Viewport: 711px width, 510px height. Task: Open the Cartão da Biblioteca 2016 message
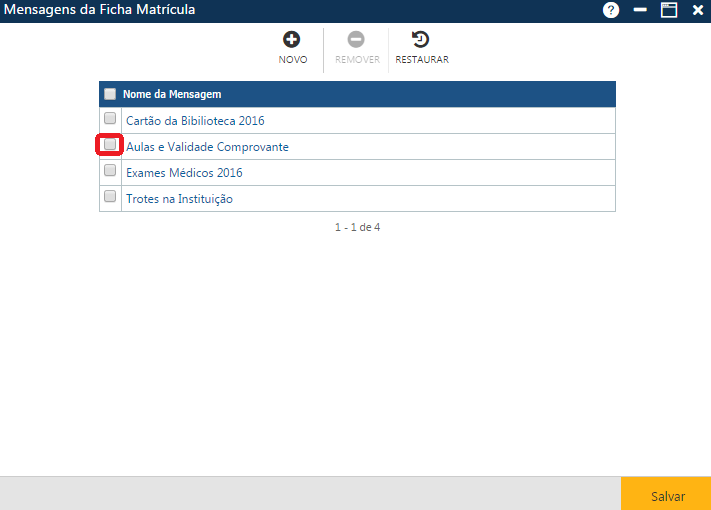click(195, 121)
